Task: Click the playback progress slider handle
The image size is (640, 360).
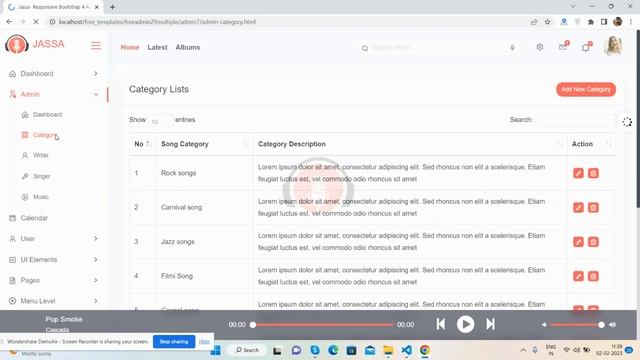Action: tap(253, 325)
